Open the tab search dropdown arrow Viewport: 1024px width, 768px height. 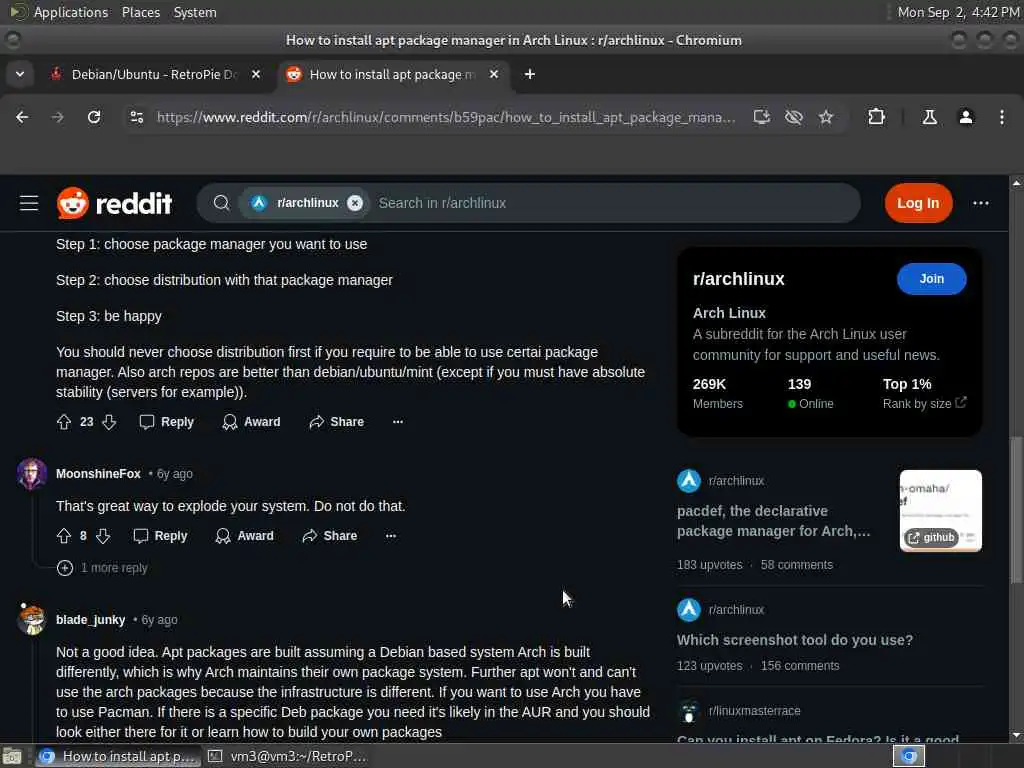coord(20,74)
